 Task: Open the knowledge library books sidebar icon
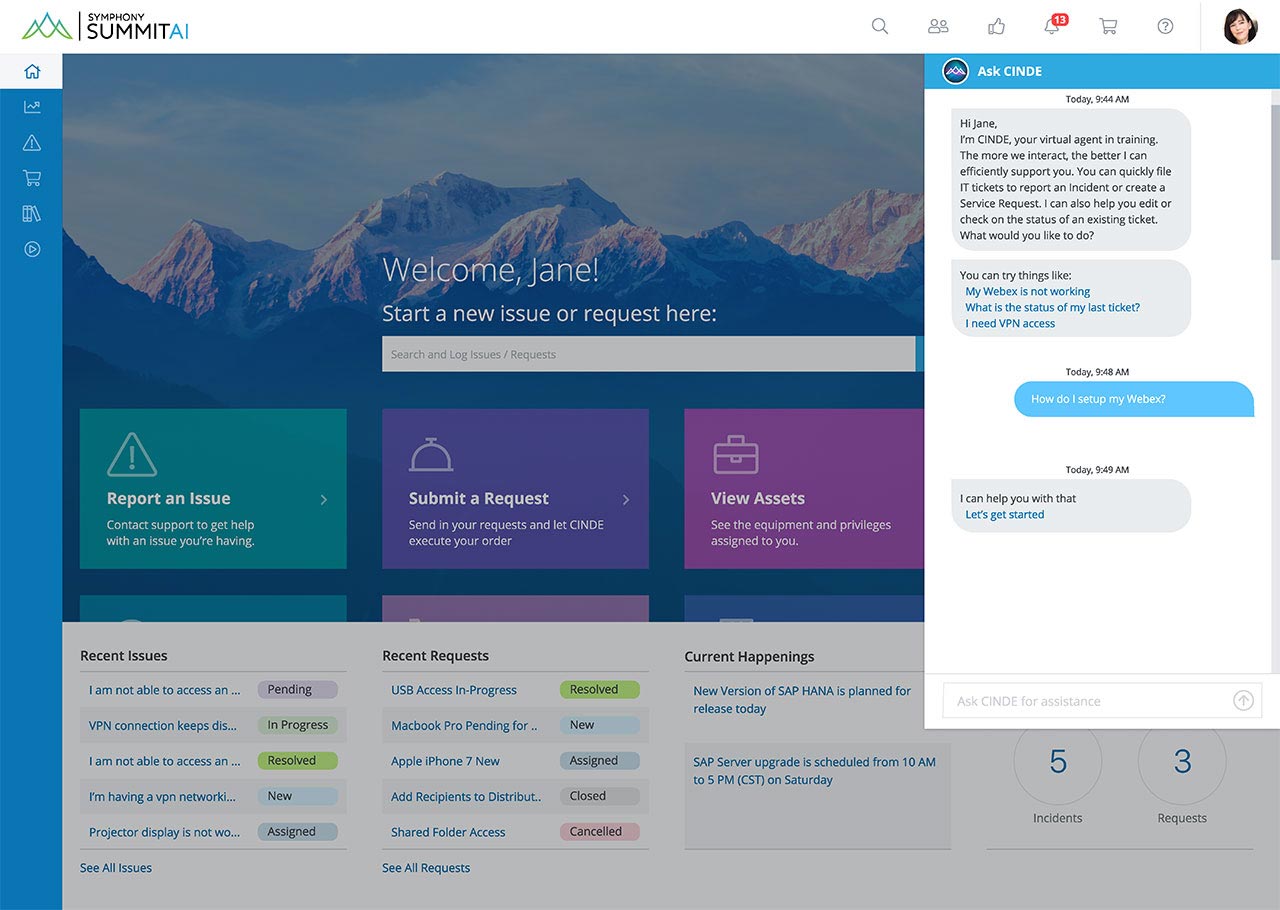(32, 214)
